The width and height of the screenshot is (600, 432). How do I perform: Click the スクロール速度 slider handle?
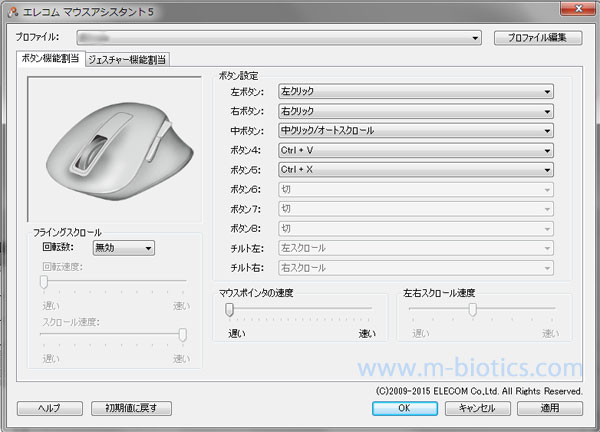tap(182, 335)
